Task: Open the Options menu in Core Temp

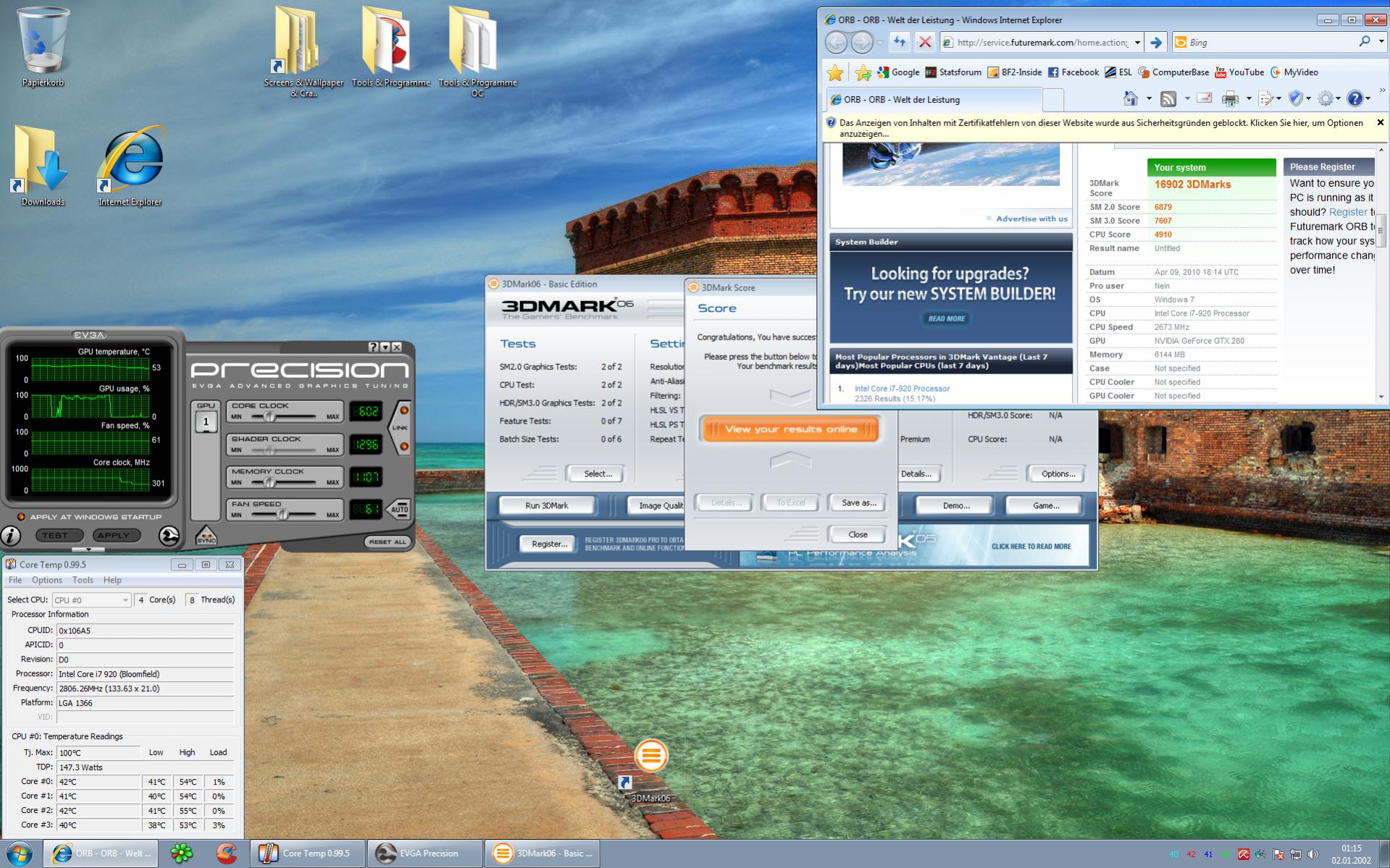Action: tap(46, 580)
